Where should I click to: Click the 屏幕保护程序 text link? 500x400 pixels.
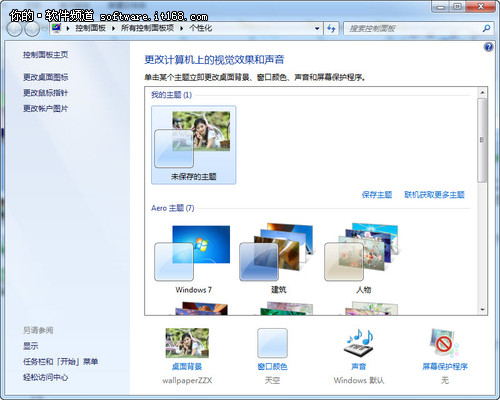pos(445,367)
